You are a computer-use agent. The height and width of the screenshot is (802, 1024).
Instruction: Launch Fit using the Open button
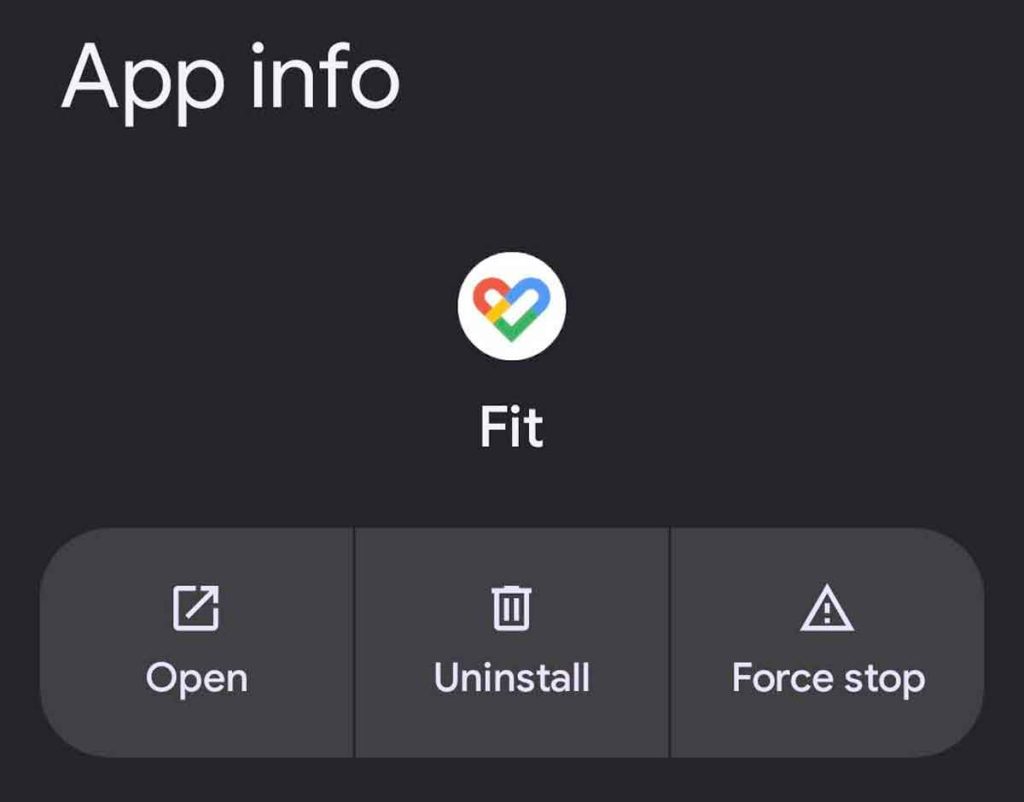pos(197,643)
